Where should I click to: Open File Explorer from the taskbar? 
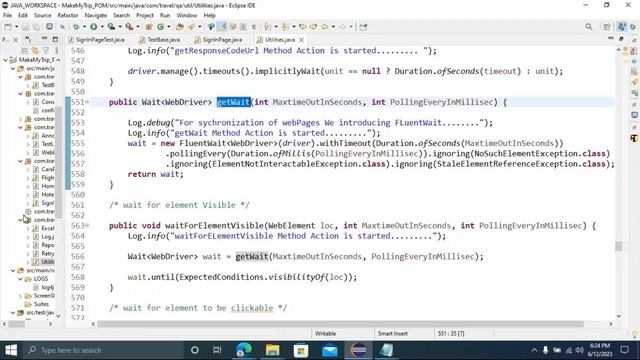coord(272,350)
